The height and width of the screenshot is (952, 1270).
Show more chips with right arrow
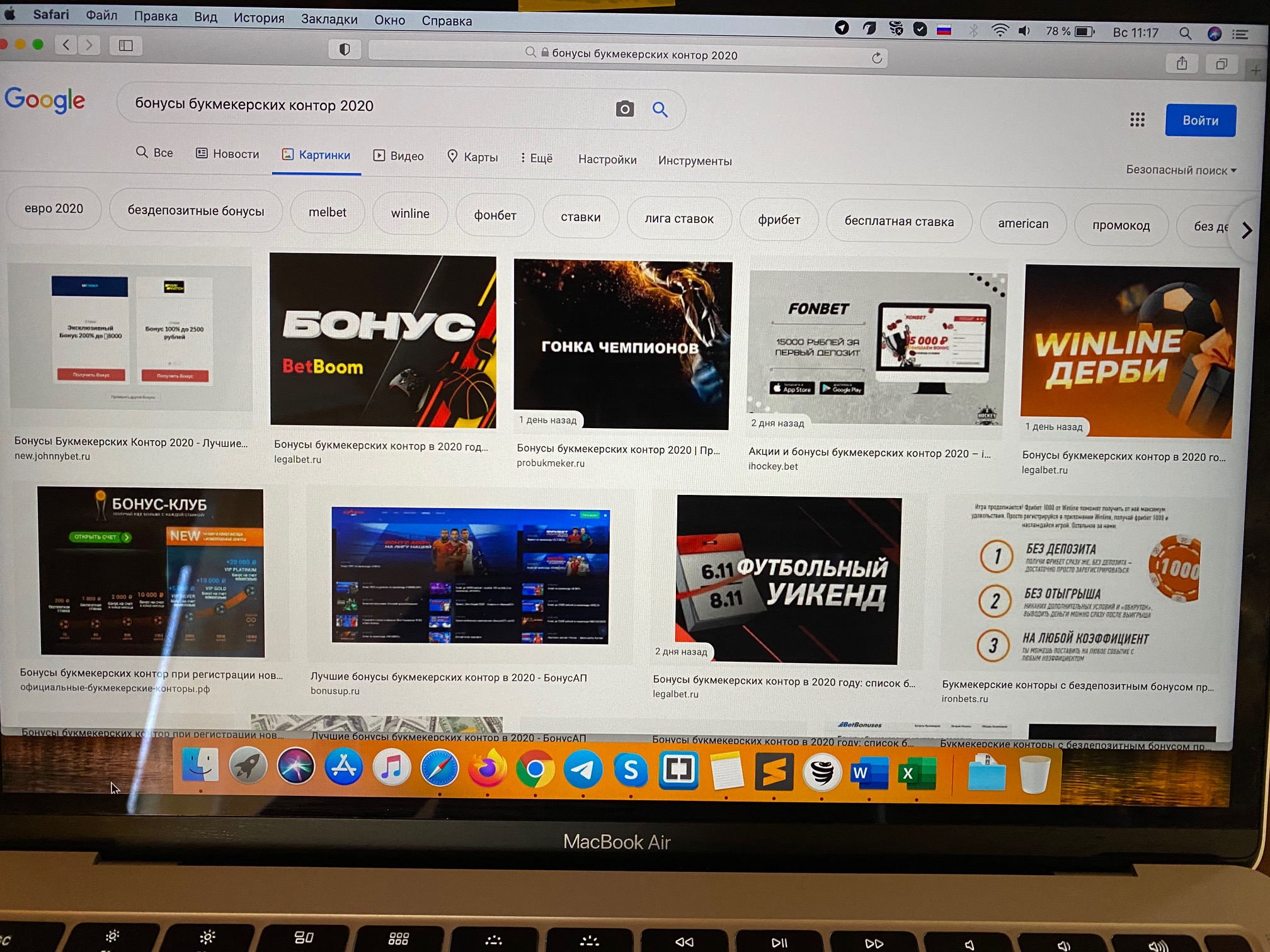tap(1246, 230)
